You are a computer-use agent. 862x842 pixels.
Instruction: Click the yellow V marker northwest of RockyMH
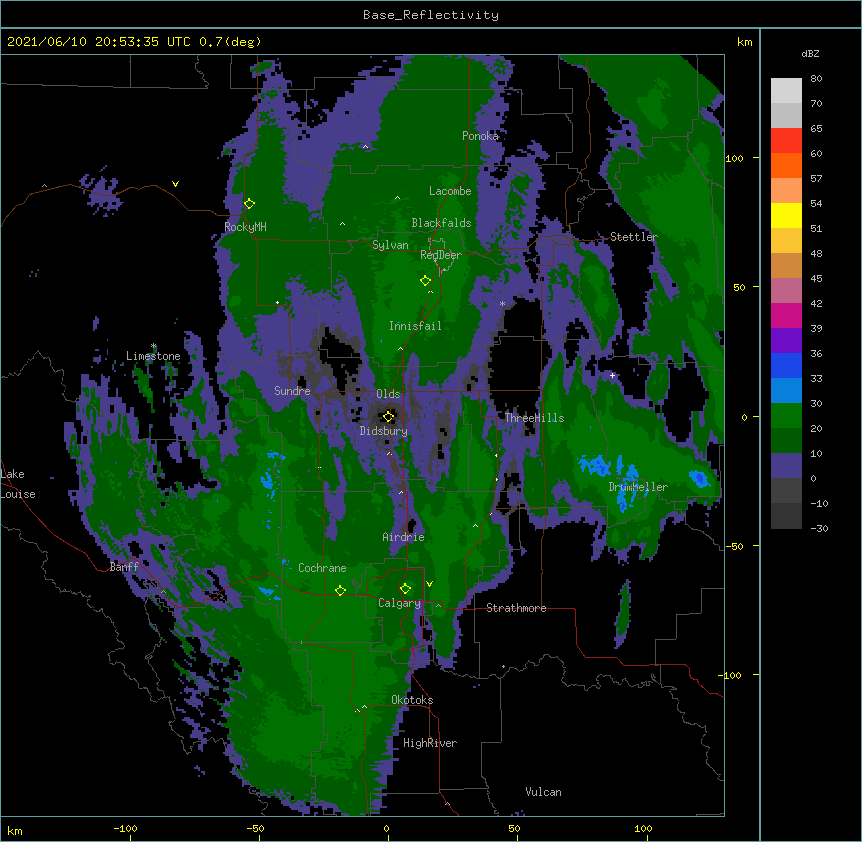pyautogui.click(x=175, y=184)
